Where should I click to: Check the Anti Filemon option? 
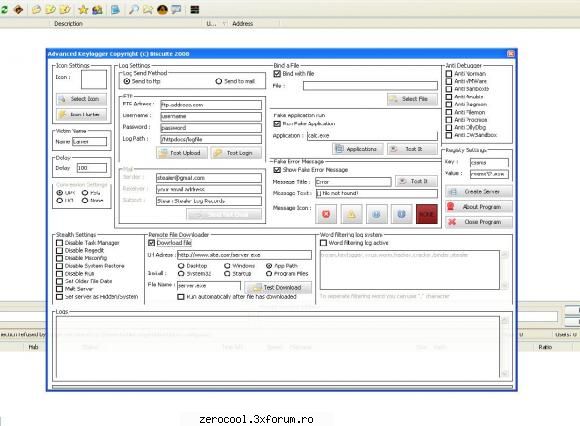coord(449,112)
